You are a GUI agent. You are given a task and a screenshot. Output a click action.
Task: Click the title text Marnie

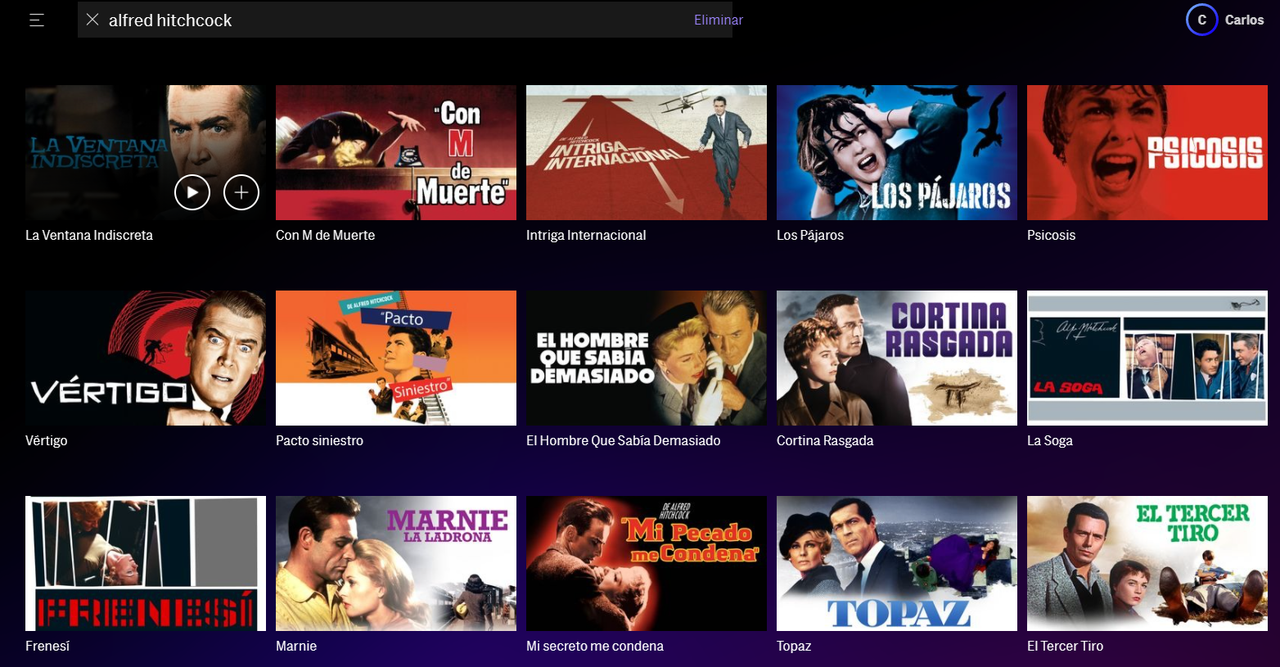pyautogui.click(x=296, y=646)
